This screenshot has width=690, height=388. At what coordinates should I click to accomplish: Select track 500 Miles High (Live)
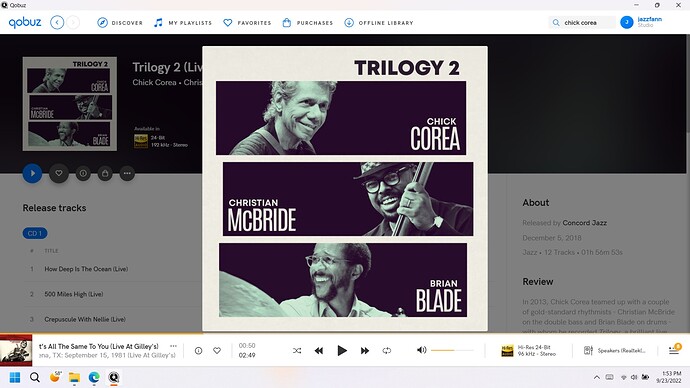point(73,294)
